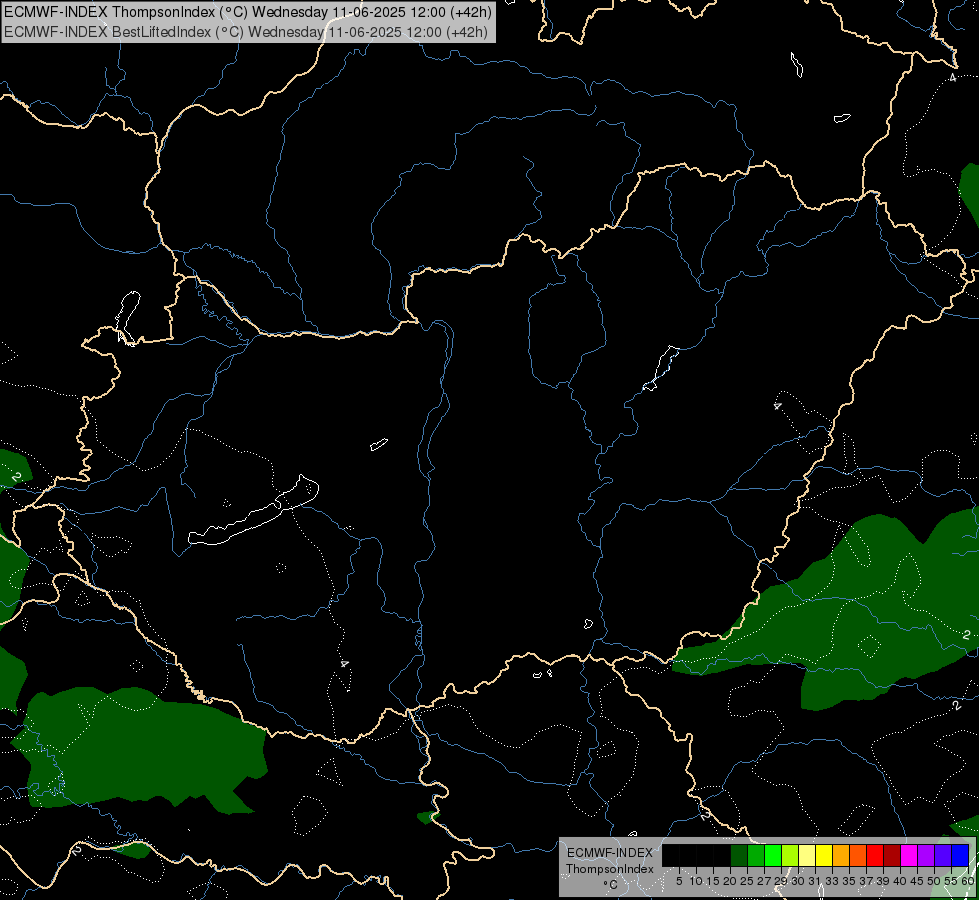
Task: Click the bright red 37–39 legend swatch
Action: [875, 855]
